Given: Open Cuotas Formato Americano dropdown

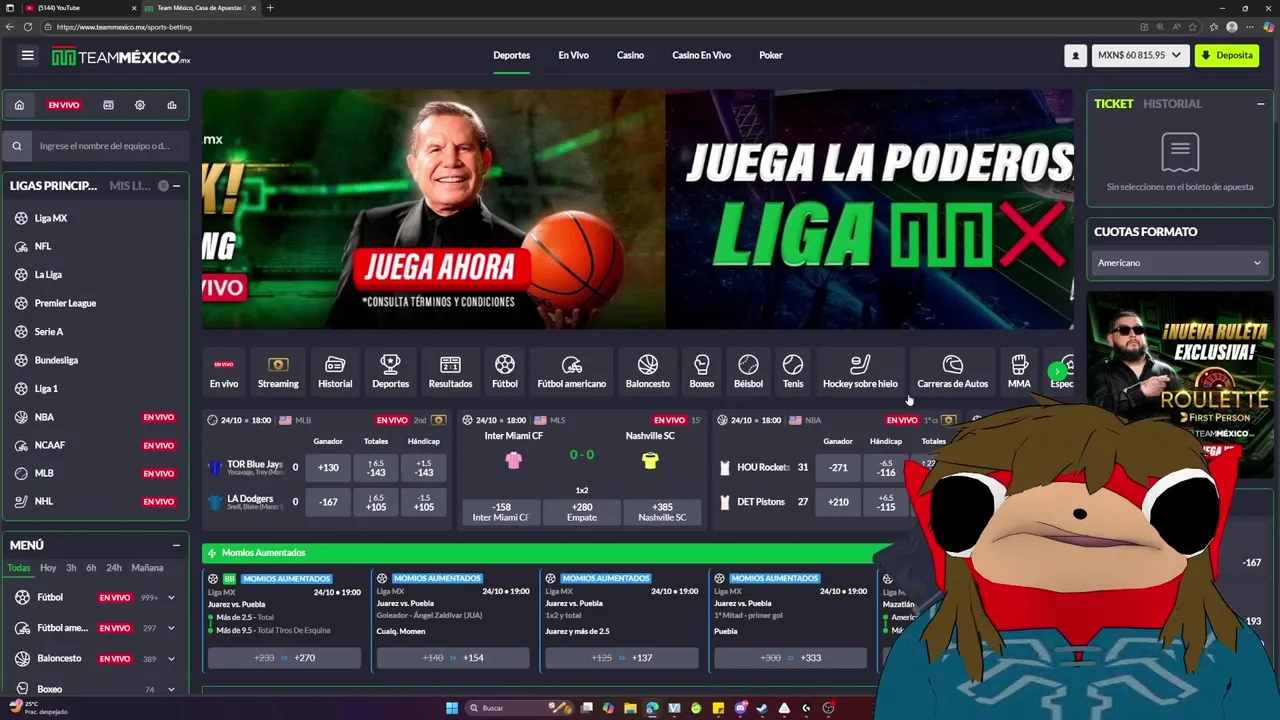Looking at the screenshot, I should point(1179,263).
